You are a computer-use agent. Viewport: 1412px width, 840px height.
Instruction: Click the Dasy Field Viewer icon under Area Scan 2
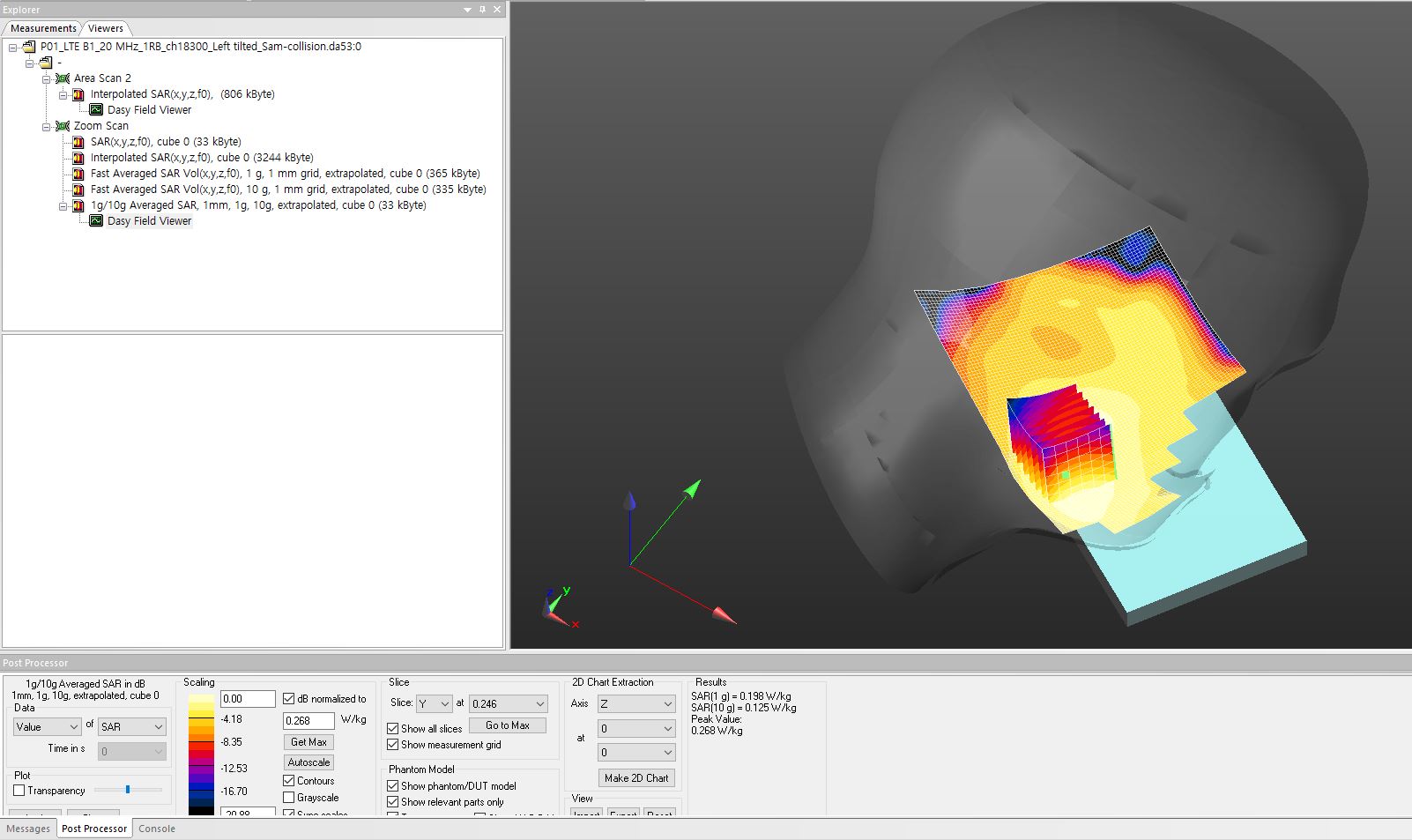(x=96, y=110)
